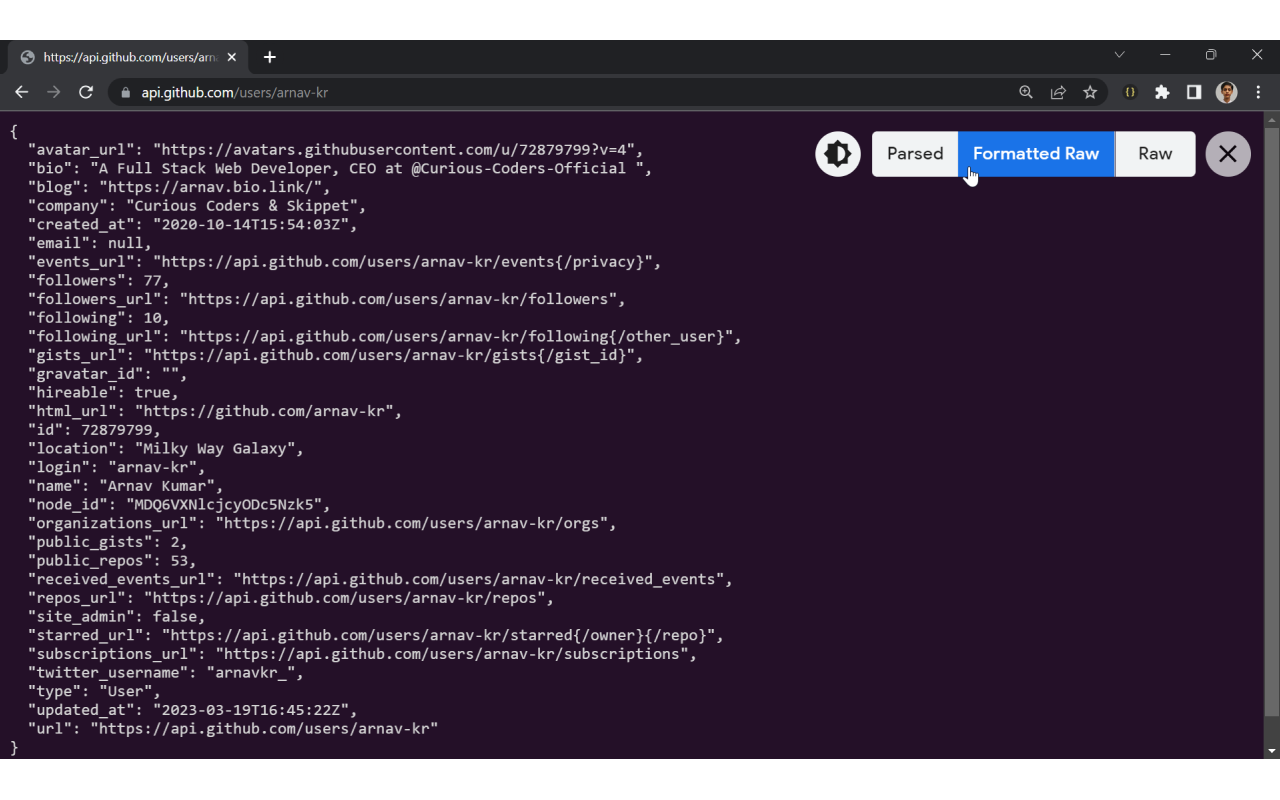Image resolution: width=1280 pixels, height=800 pixels.
Task: Open the share icon in the toolbar
Action: pos(1058,91)
